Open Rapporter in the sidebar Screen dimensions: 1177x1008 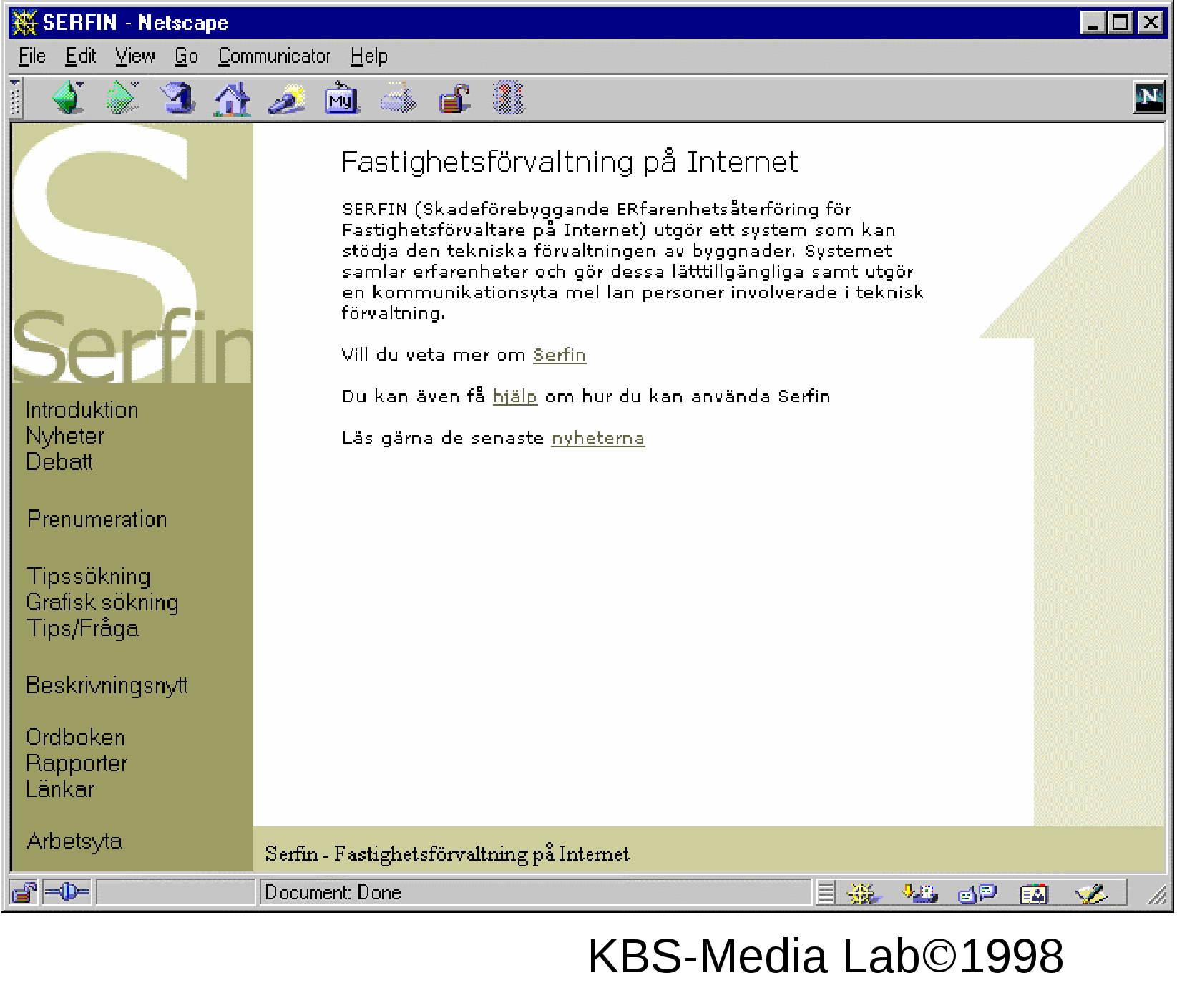tap(77, 763)
